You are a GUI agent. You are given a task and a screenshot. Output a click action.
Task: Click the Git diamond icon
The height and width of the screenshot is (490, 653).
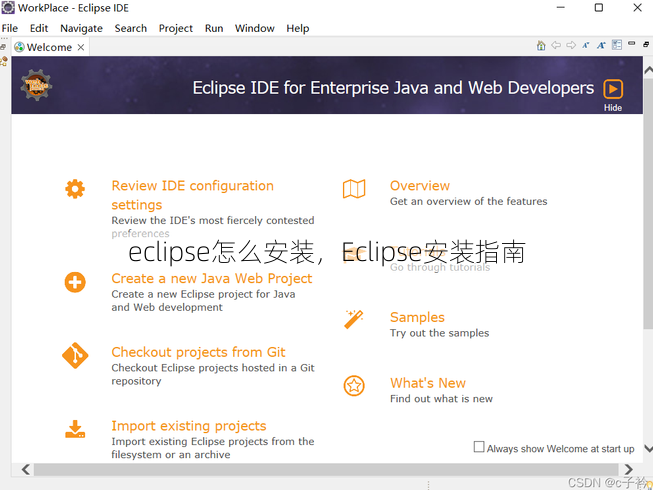pos(75,356)
